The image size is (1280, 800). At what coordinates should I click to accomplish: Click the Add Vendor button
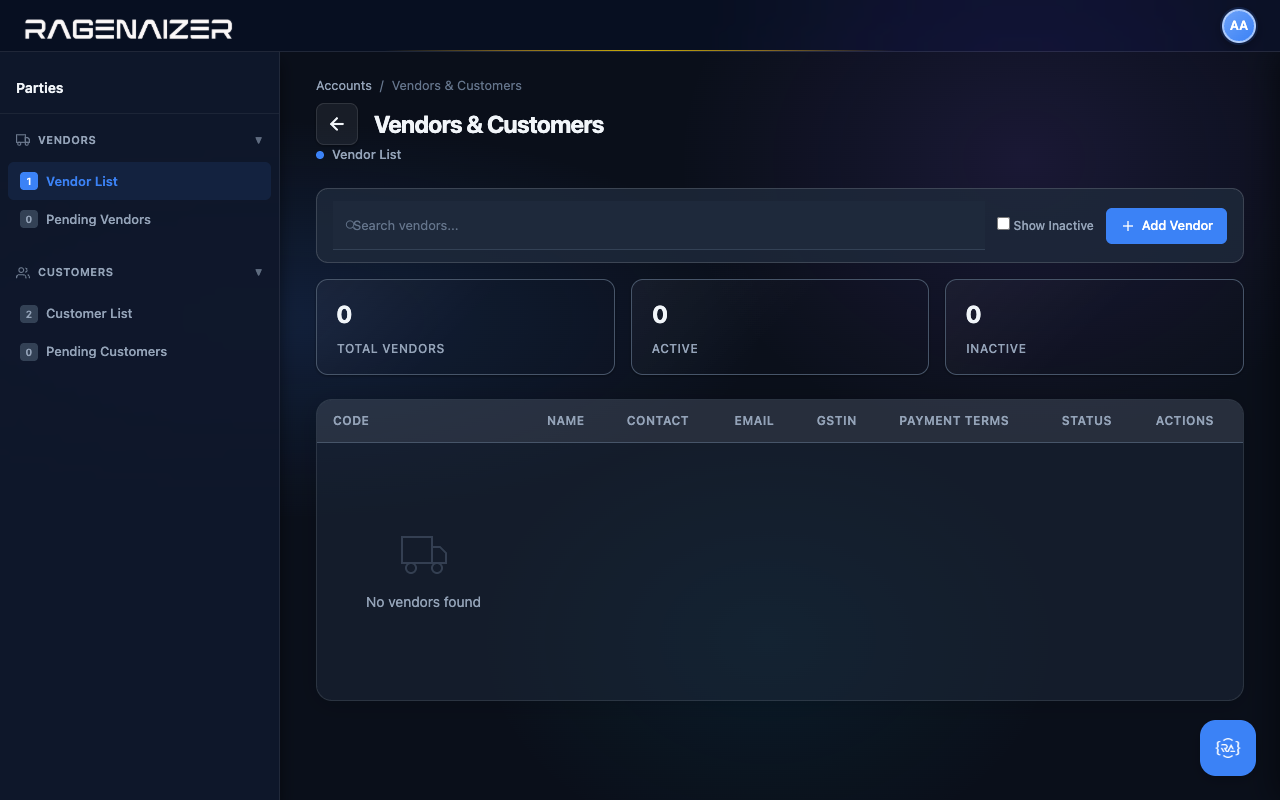[1166, 226]
